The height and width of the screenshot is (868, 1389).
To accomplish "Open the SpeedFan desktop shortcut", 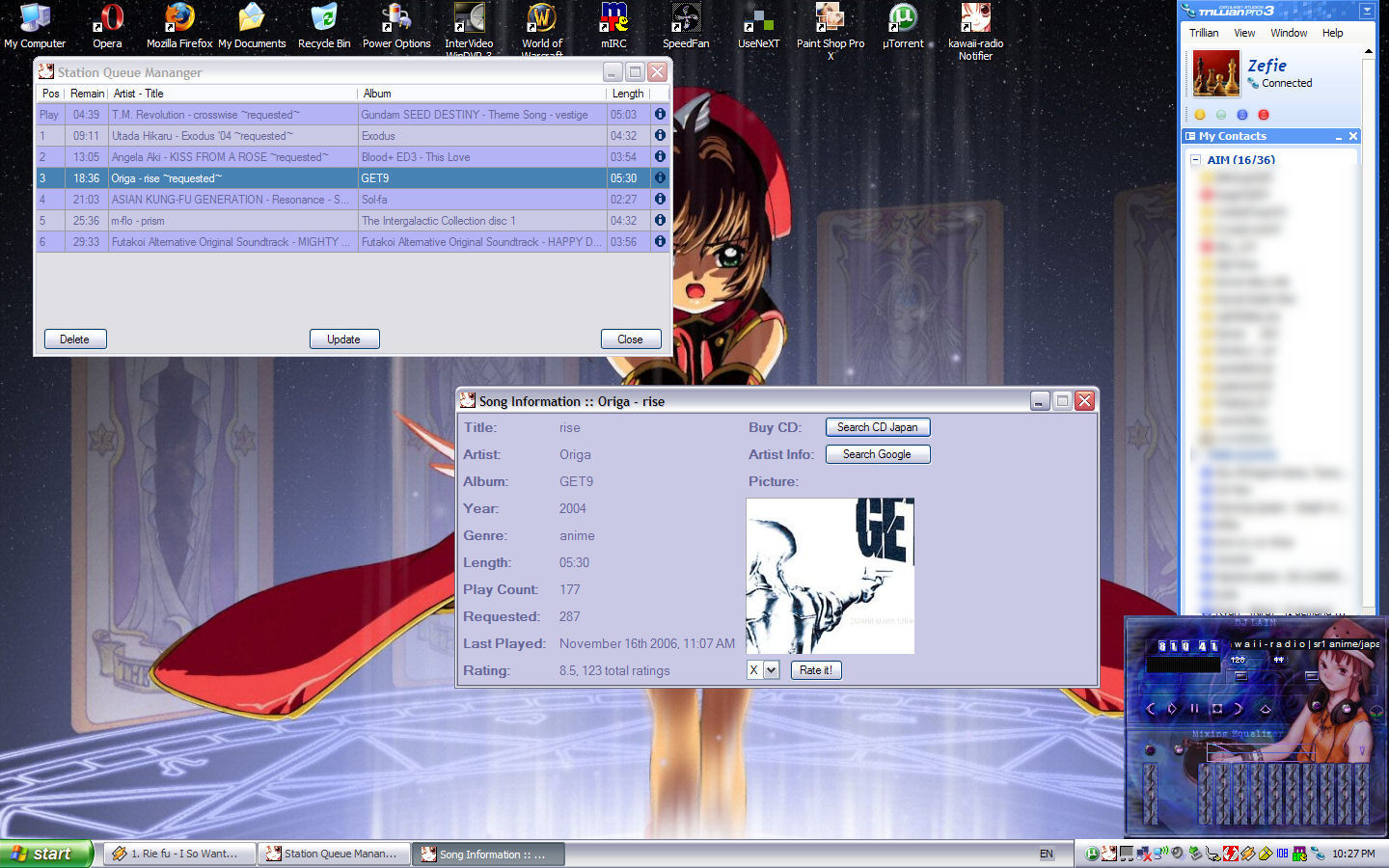I will point(686,26).
